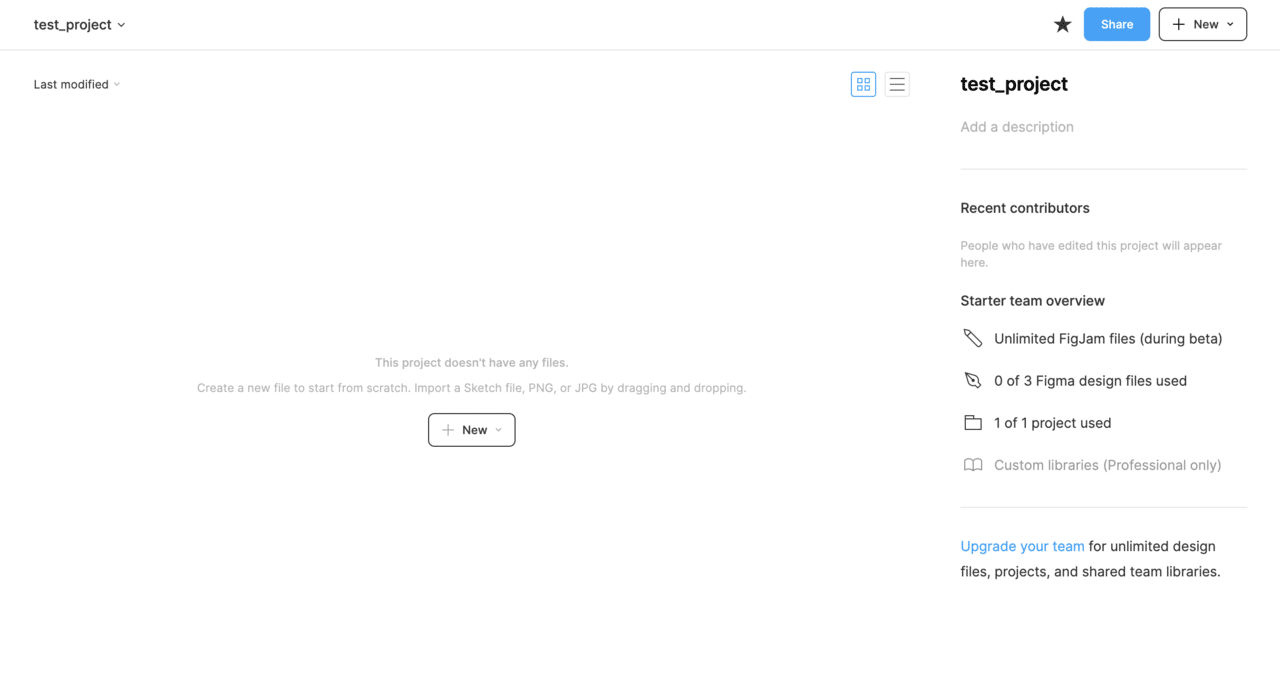
Task: Select the '0 of 3 Figma design files used' text
Action: click(x=1090, y=381)
